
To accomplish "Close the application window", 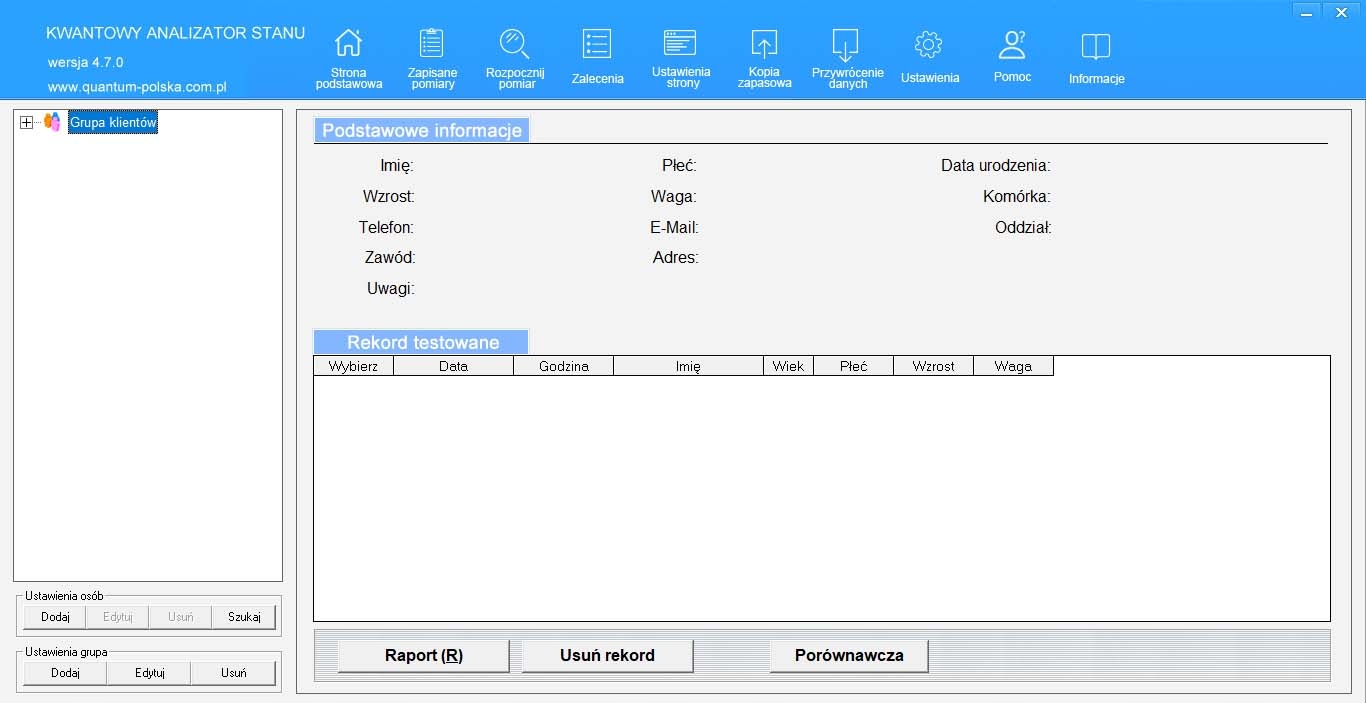I will 1341,11.
